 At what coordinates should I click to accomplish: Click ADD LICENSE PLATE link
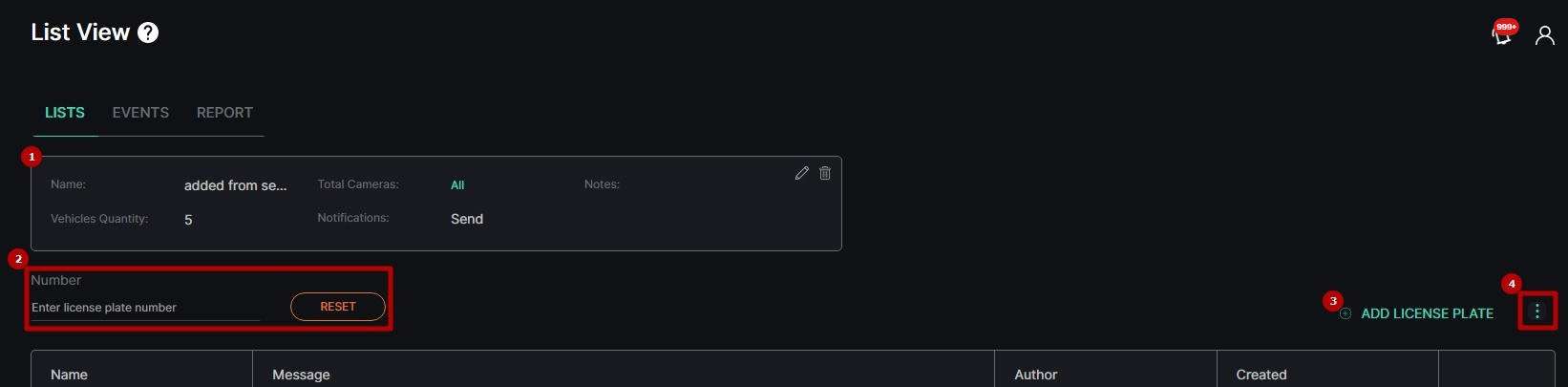point(1427,313)
